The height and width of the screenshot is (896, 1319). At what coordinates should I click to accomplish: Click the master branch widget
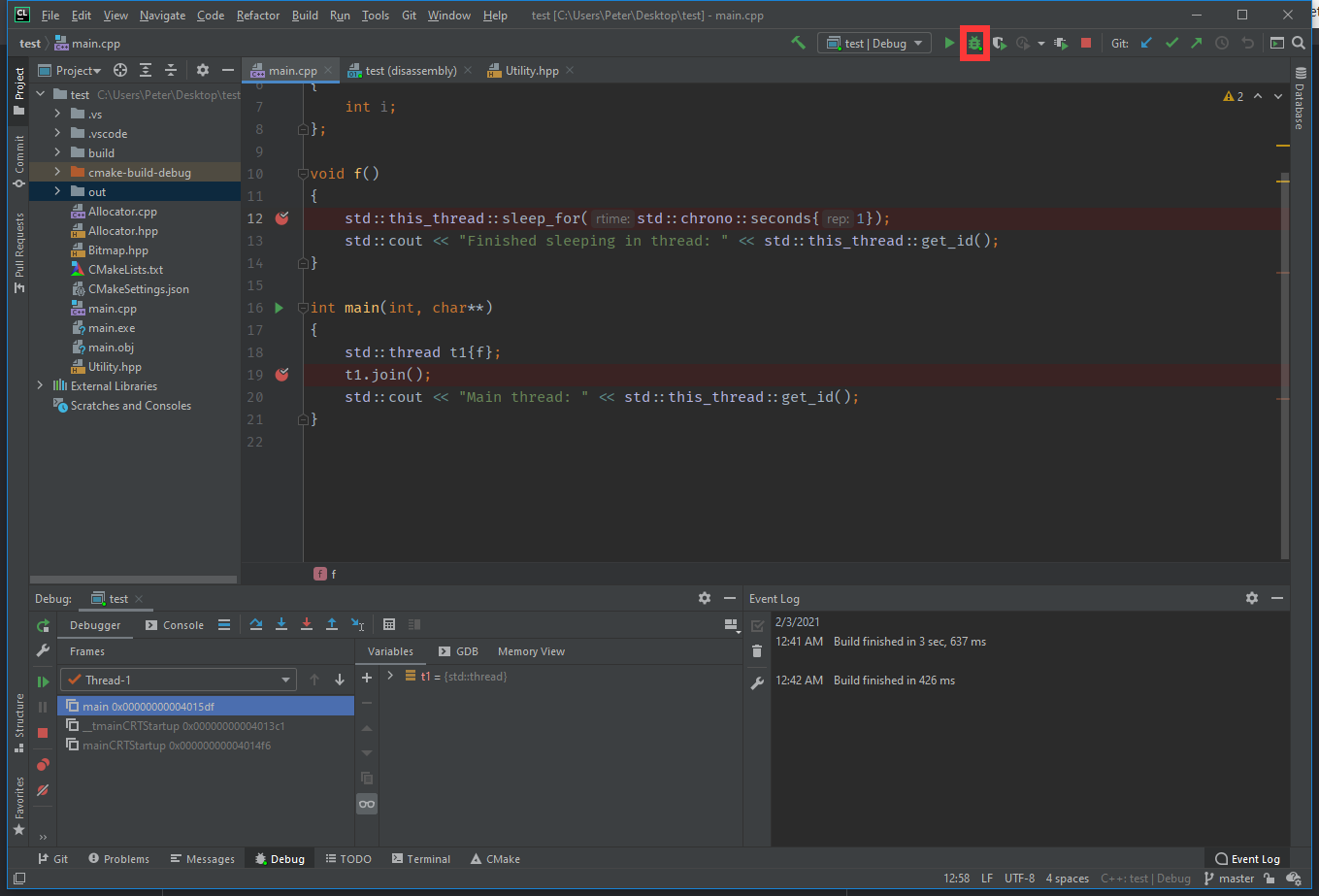coord(1229,879)
